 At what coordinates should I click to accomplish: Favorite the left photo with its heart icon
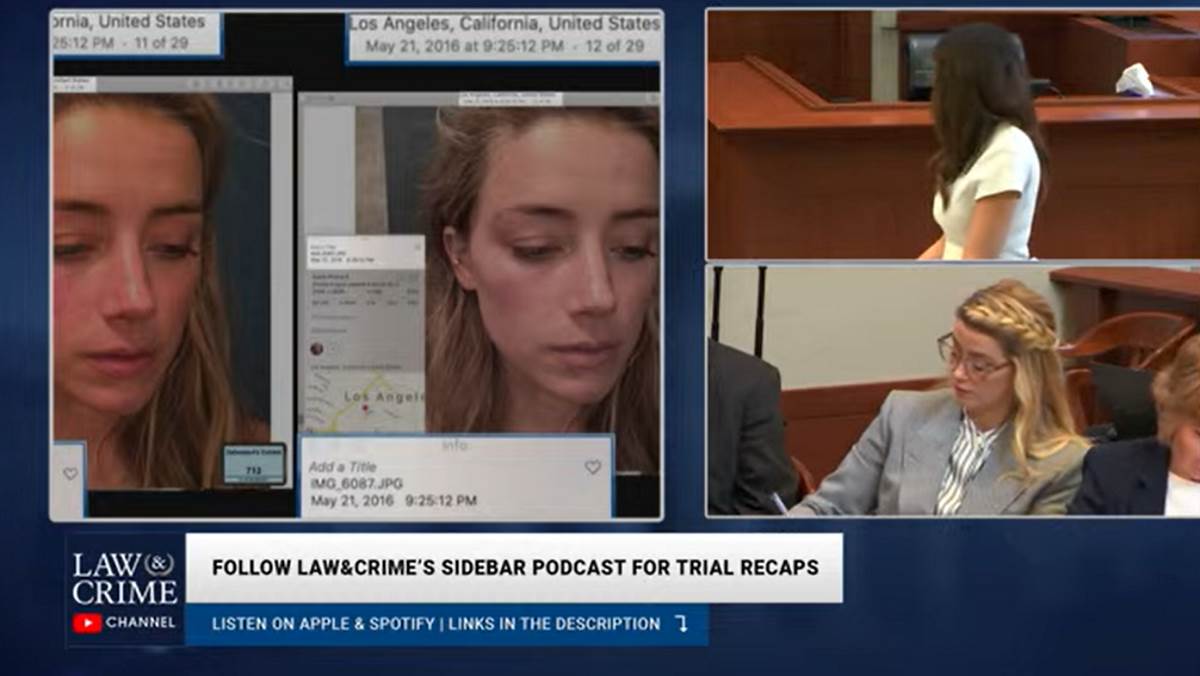(x=70, y=473)
